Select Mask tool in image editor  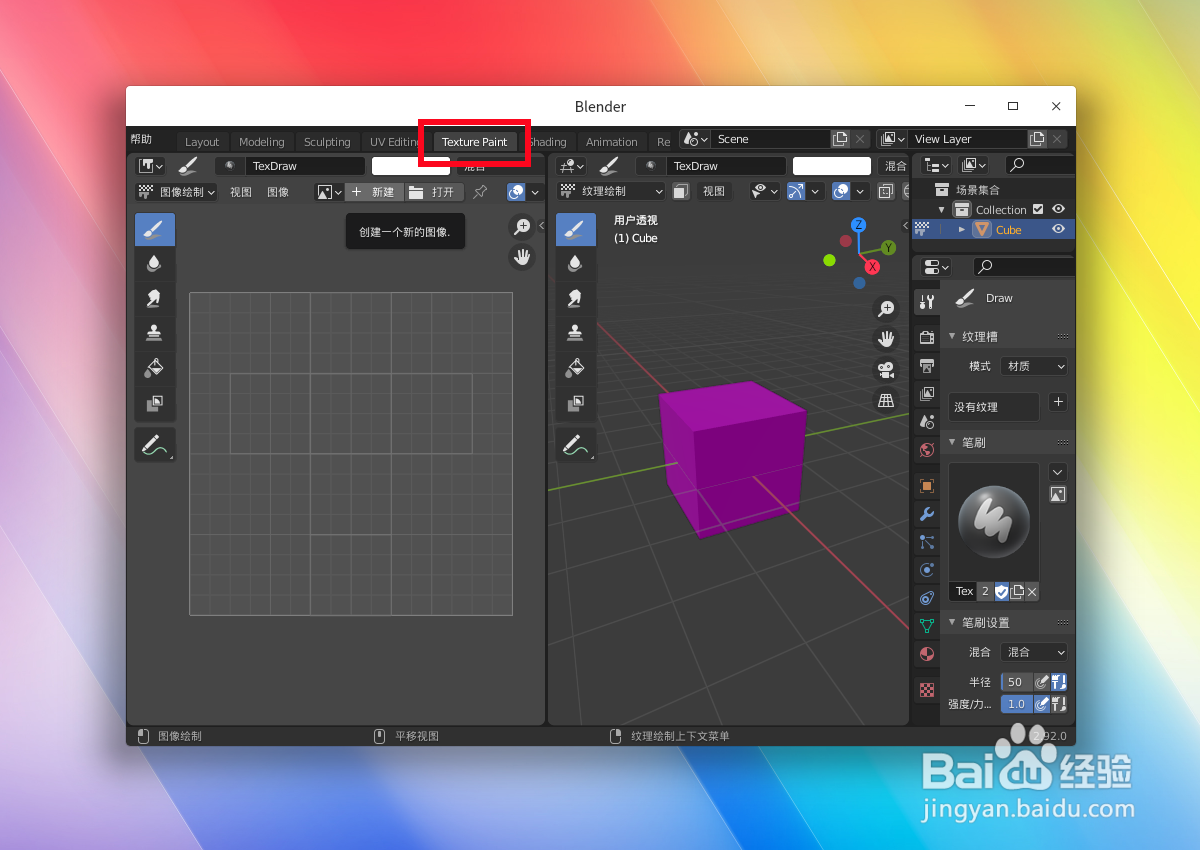coord(155,403)
